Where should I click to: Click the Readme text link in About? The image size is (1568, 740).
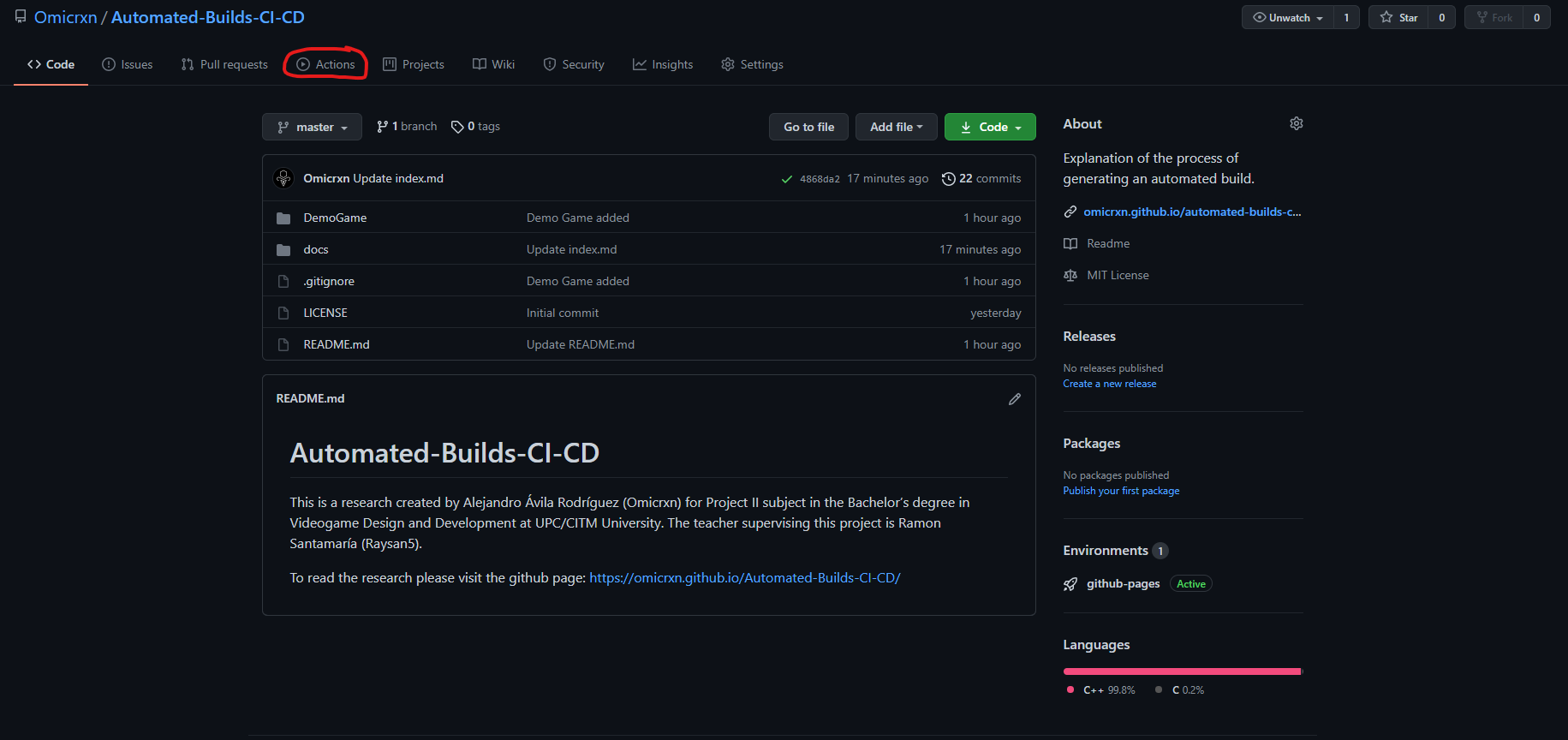pos(1108,243)
